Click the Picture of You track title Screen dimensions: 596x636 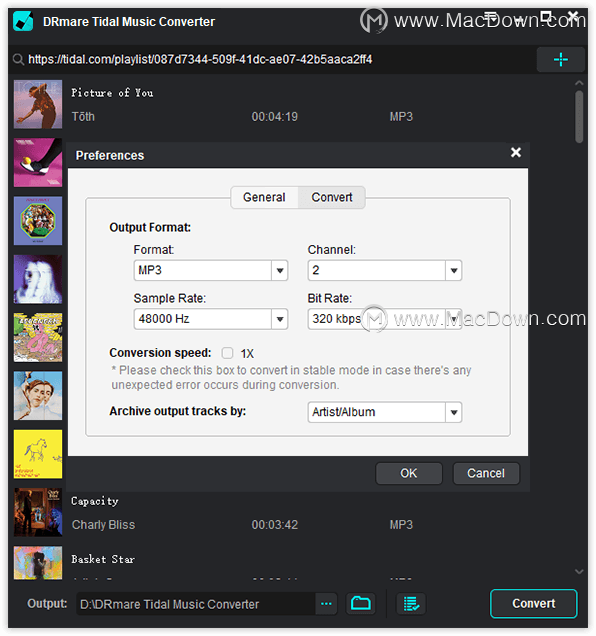tap(112, 93)
